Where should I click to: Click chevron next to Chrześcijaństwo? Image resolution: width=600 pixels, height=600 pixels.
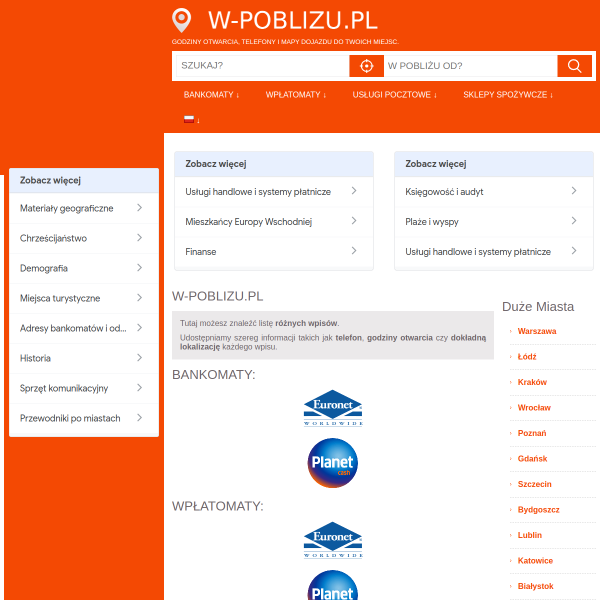(139, 238)
